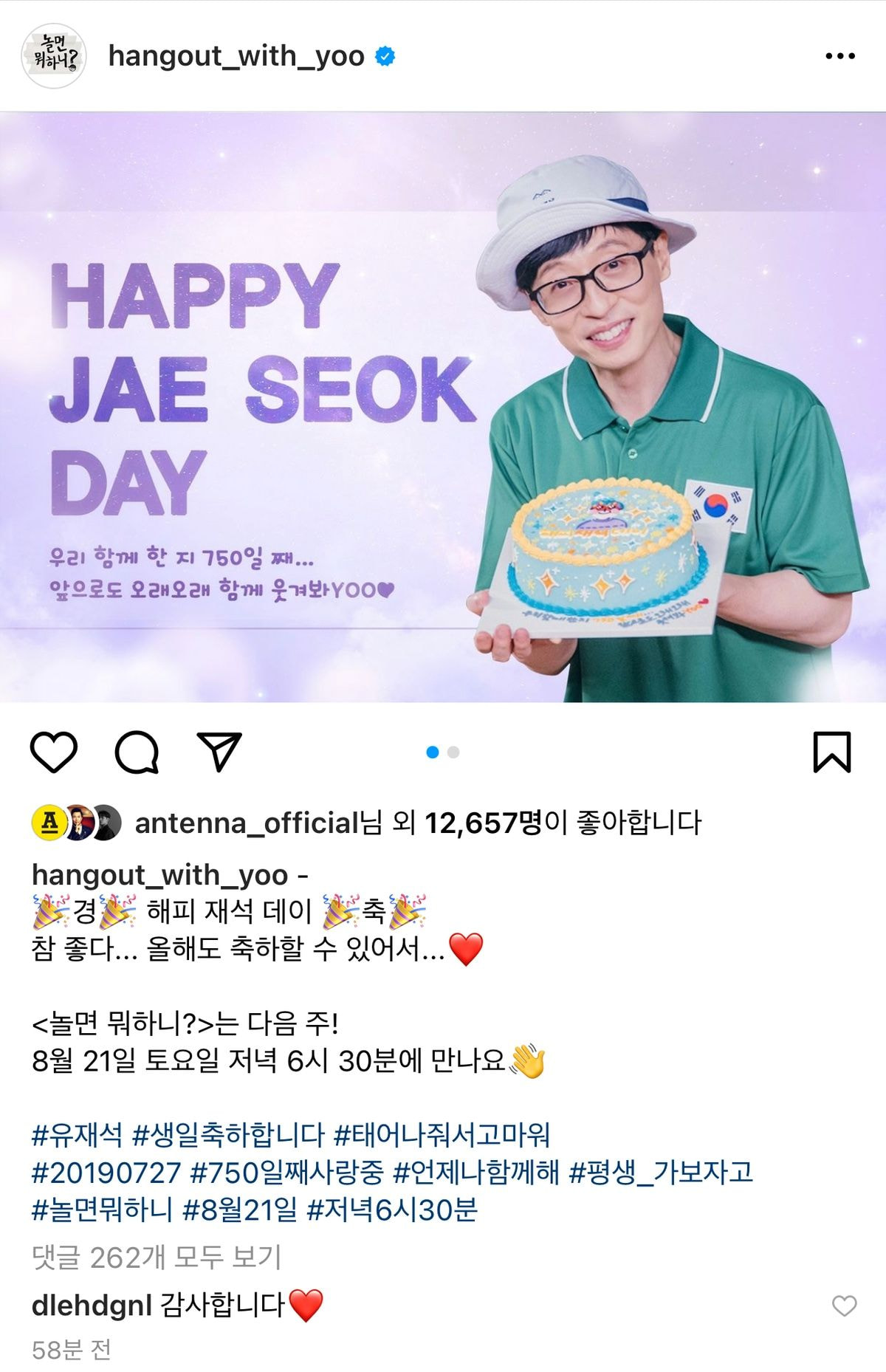The width and height of the screenshot is (886, 1372).
Task: Jump to second carousel page dot
Action: pos(453,752)
